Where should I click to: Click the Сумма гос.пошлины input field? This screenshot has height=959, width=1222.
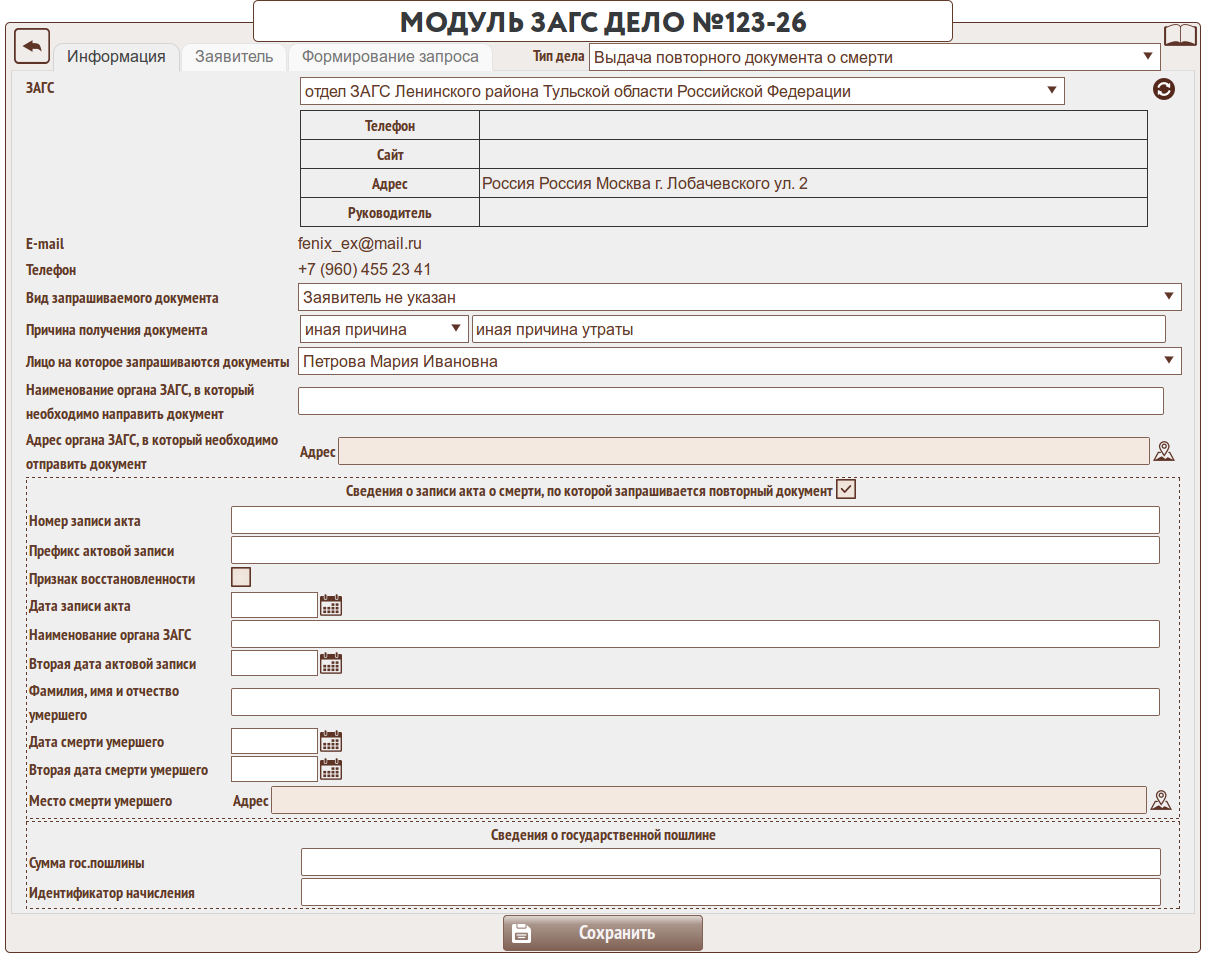[x=730, y=862]
